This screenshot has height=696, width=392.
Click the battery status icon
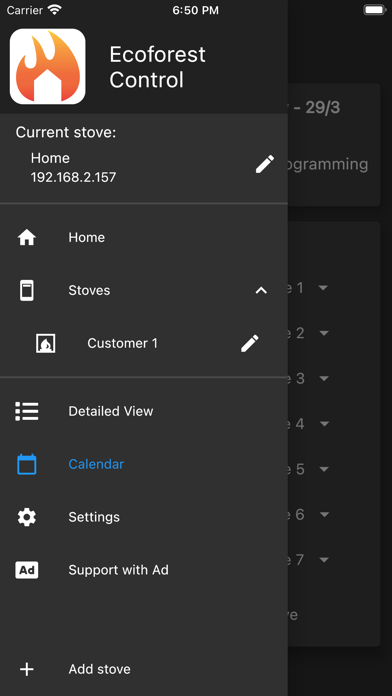pos(375,10)
